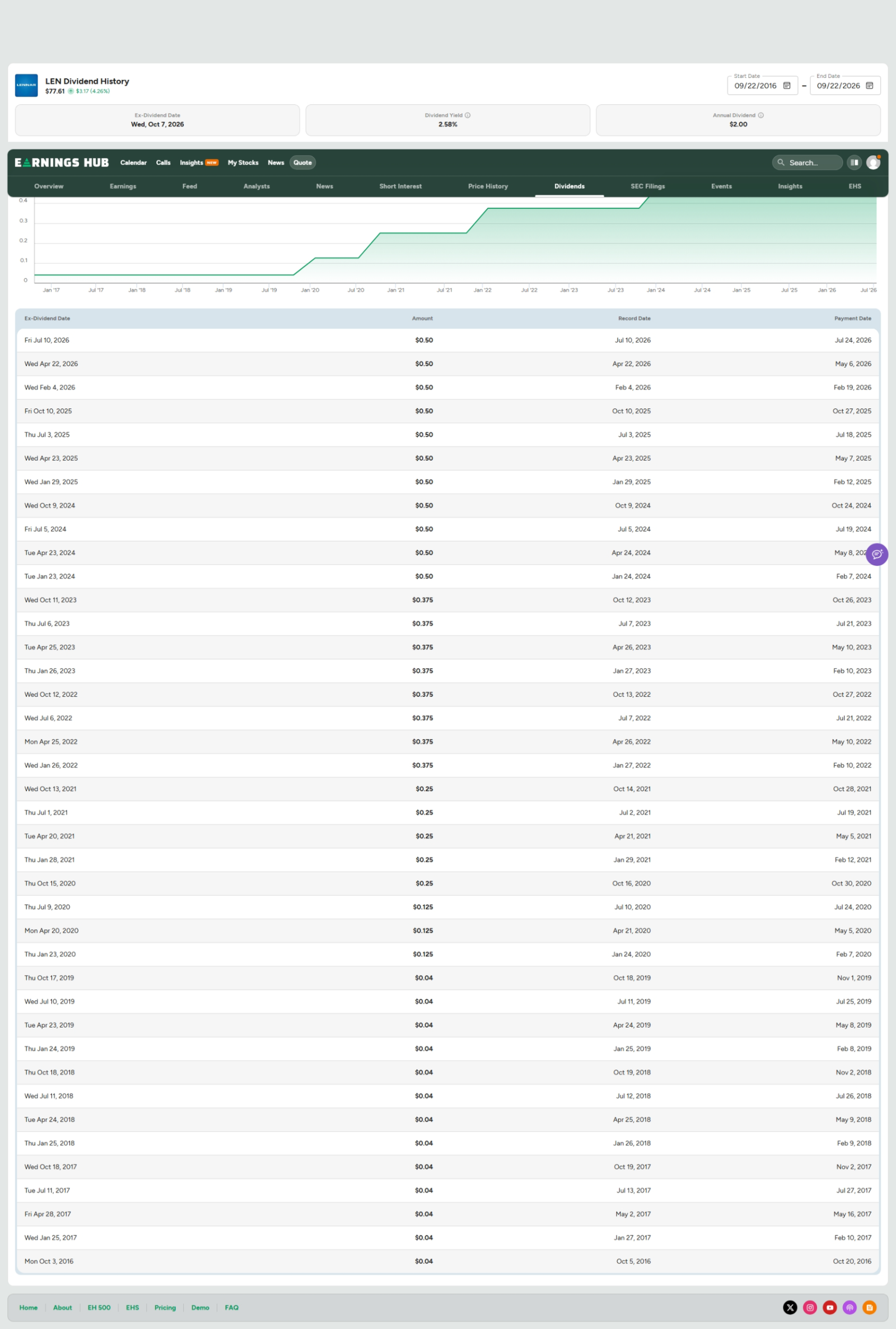Screen dimensions: 896x1329
Task: Open the user profile avatar
Action: (x=873, y=163)
